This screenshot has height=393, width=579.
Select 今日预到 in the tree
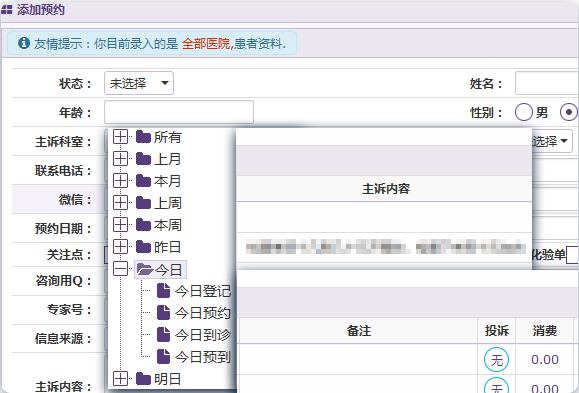pos(202,357)
